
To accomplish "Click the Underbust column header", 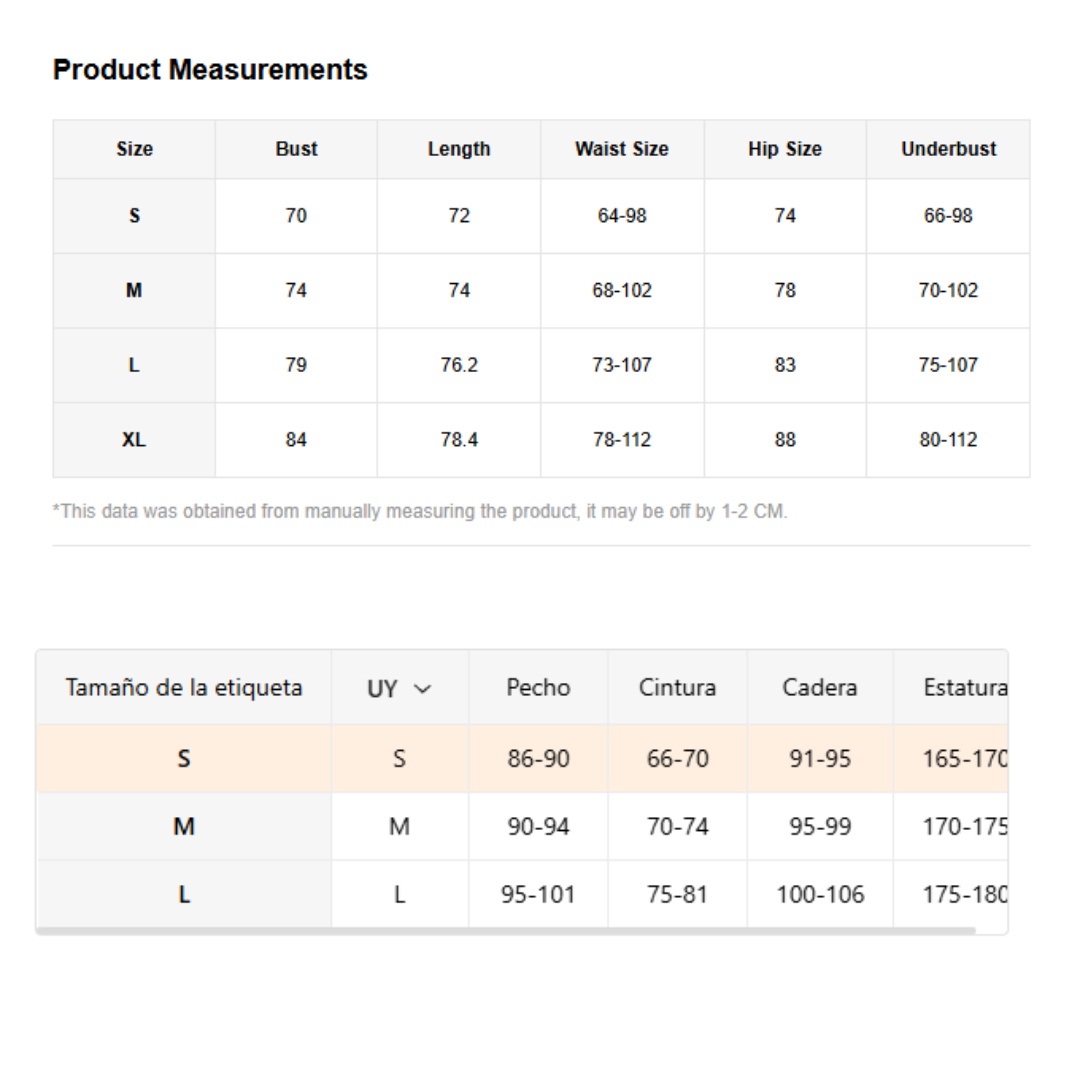I will (948, 149).
